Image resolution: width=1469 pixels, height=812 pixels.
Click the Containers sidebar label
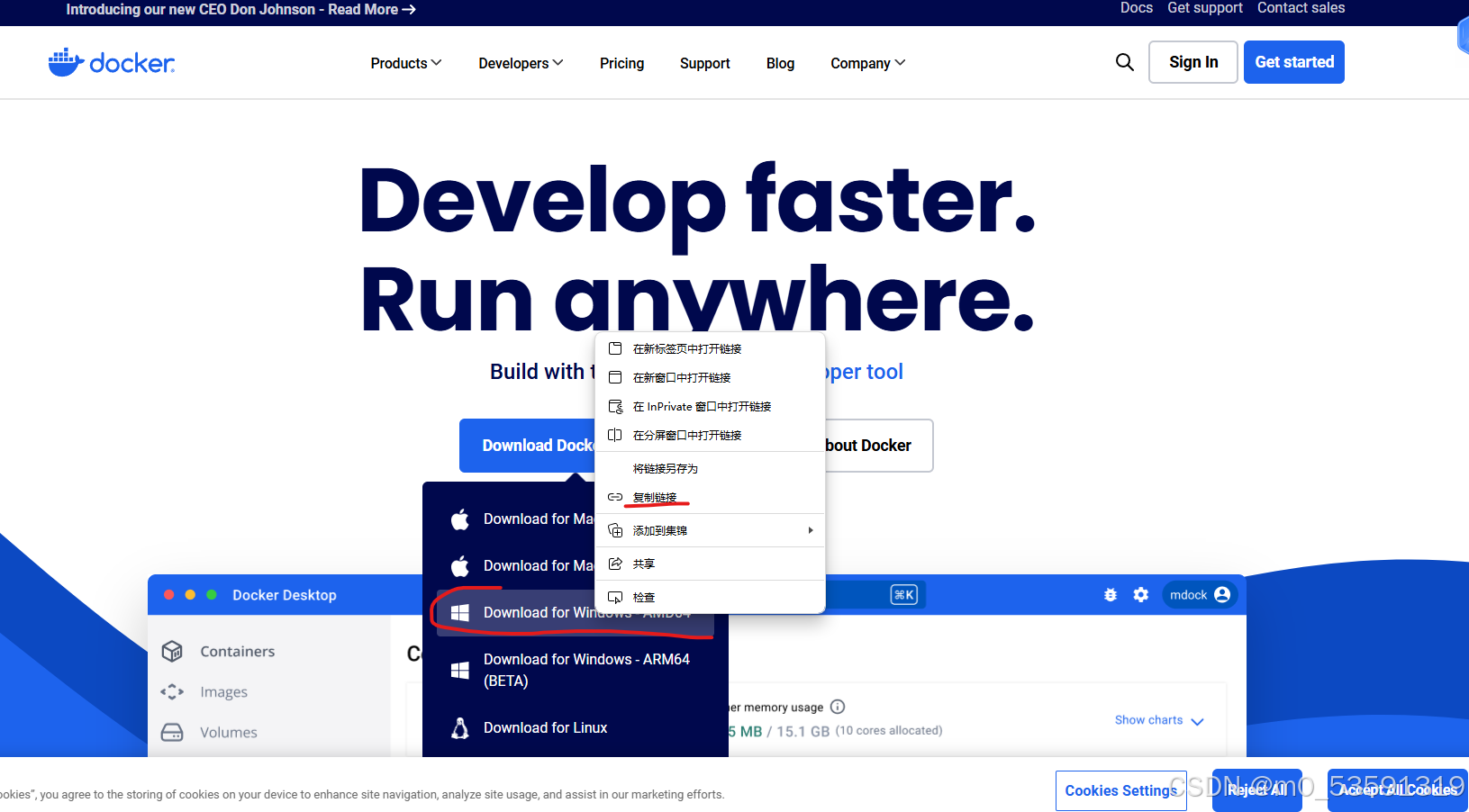click(238, 652)
